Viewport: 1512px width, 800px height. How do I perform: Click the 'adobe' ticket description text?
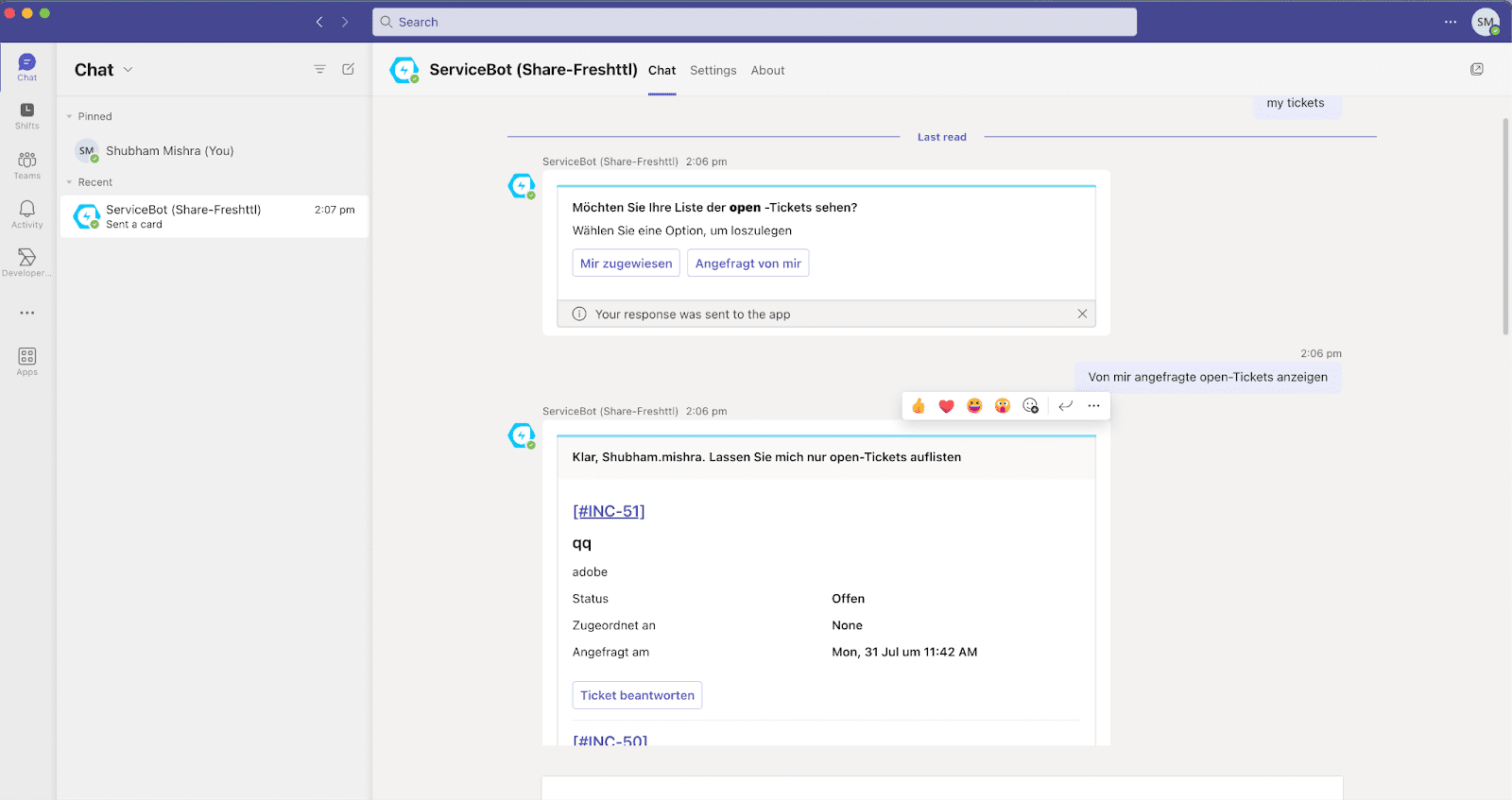[x=590, y=572]
